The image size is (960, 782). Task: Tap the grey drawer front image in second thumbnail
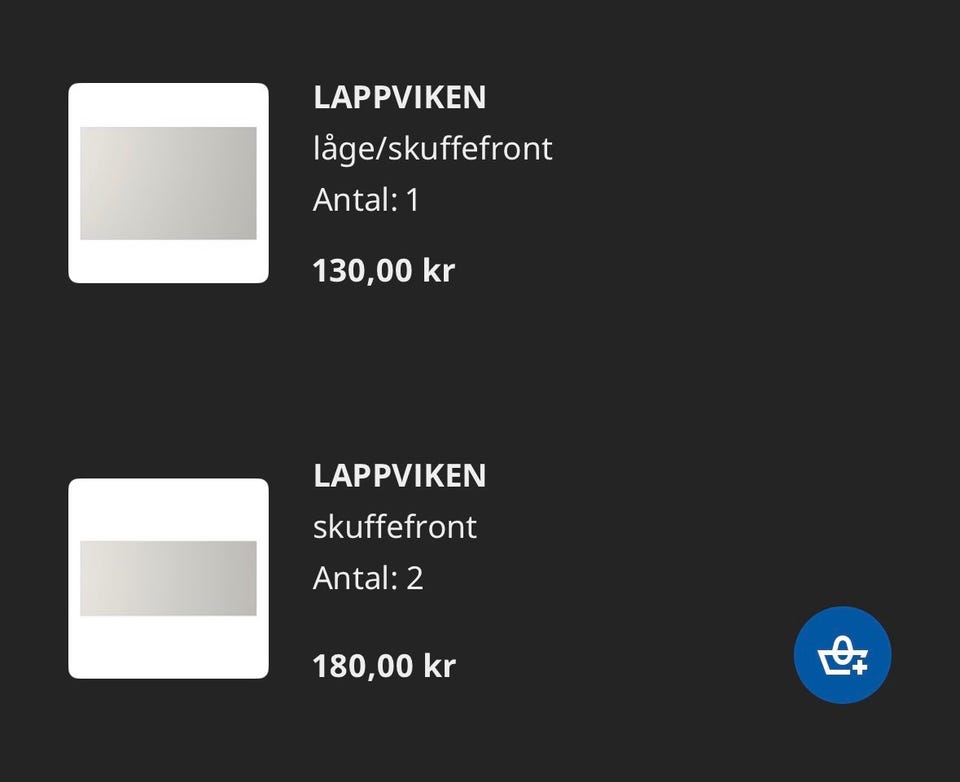point(168,578)
